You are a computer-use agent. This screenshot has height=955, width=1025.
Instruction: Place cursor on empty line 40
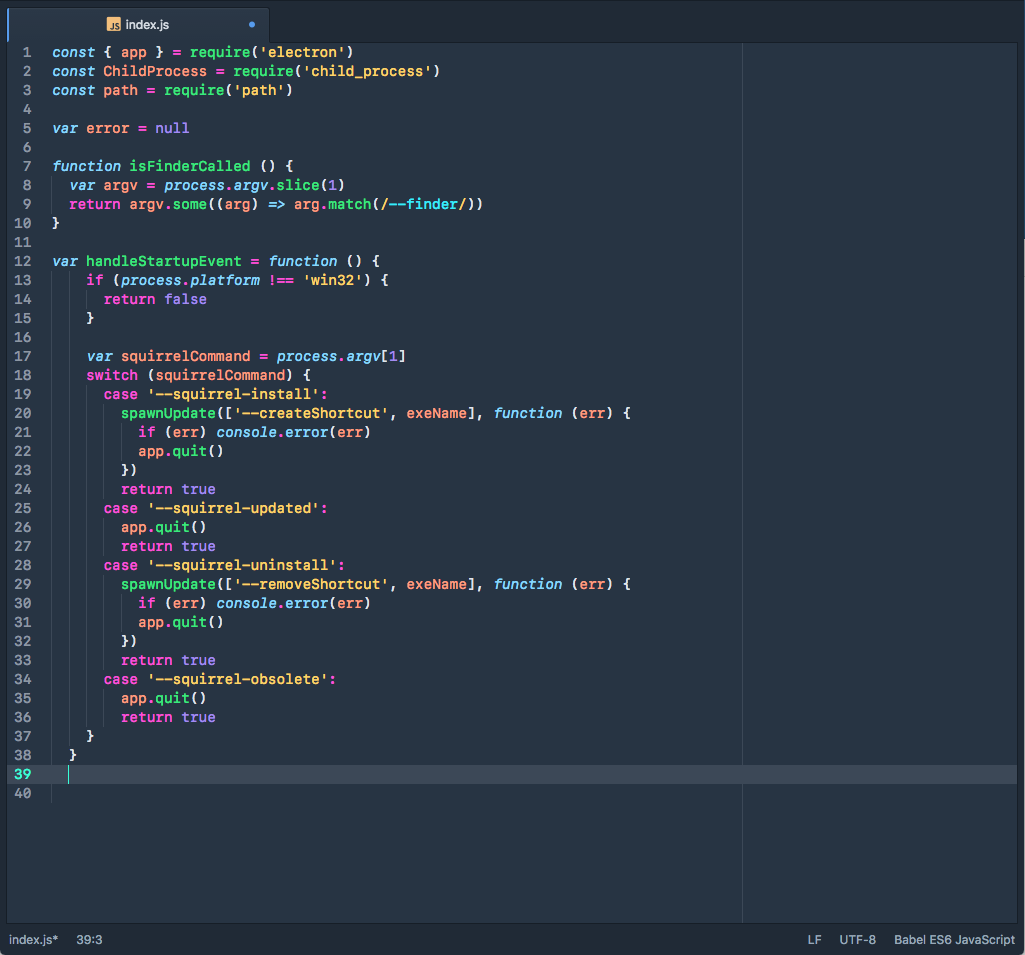click(533, 793)
